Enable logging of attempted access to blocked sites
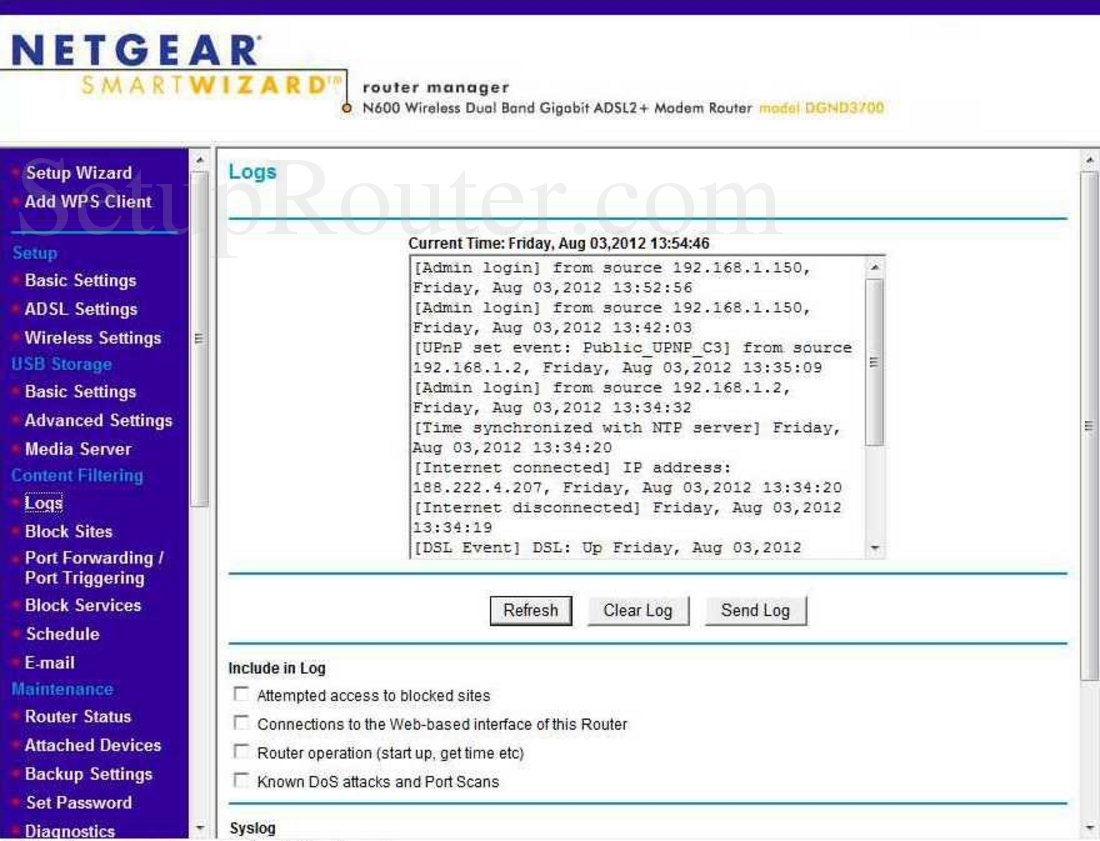 coord(240,694)
